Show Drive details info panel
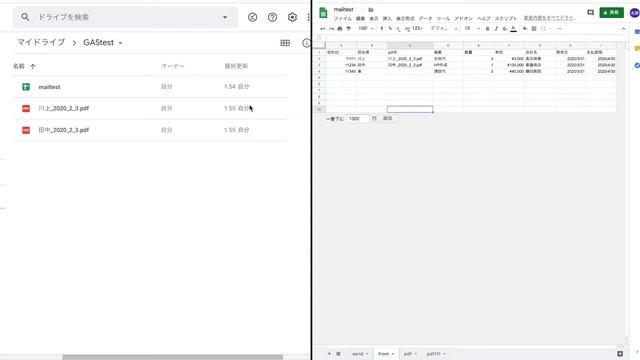Image resolution: width=640 pixels, height=360 pixels. pyautogui.click(x=306, y=43)
